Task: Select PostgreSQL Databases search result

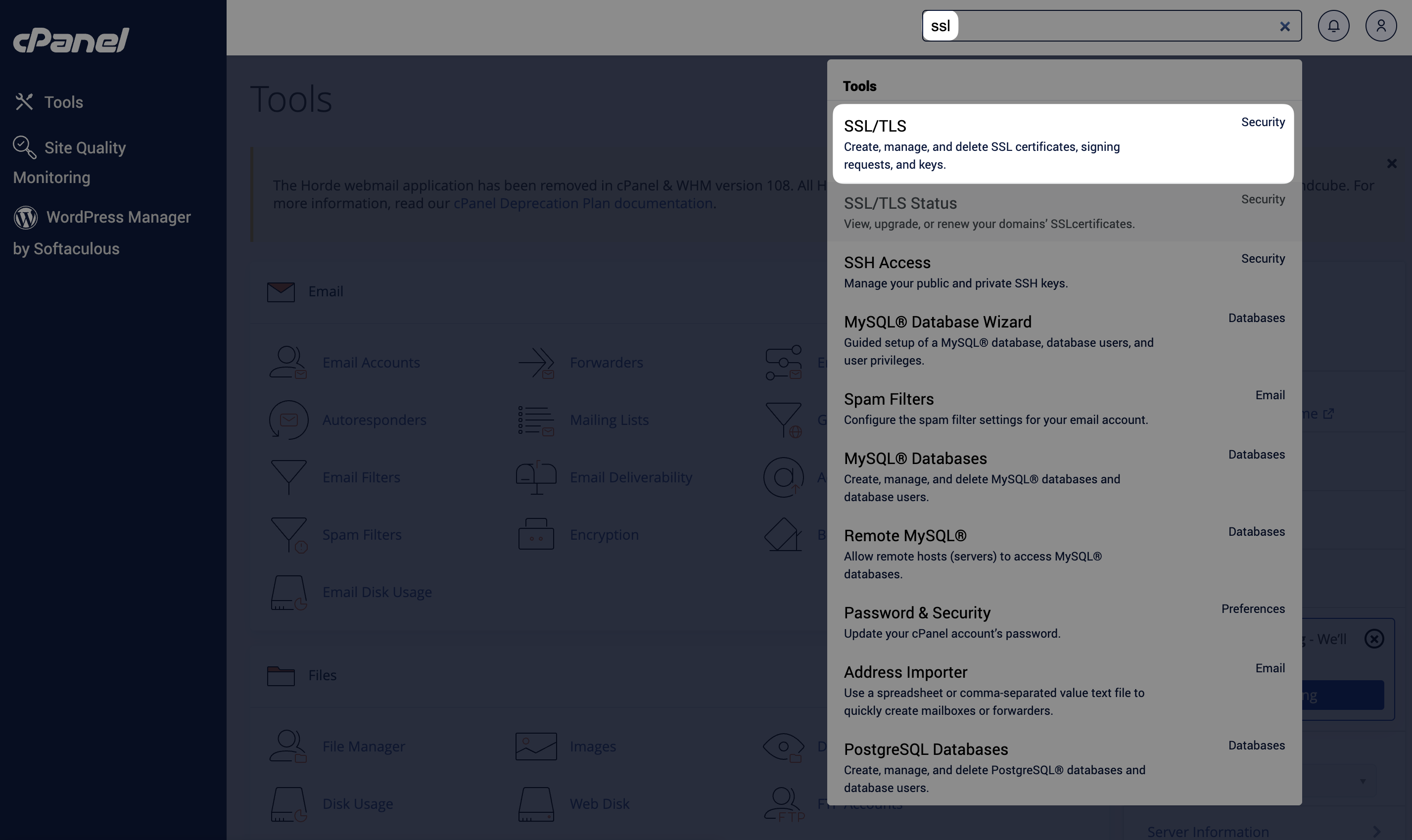Action: point(1064,768)
